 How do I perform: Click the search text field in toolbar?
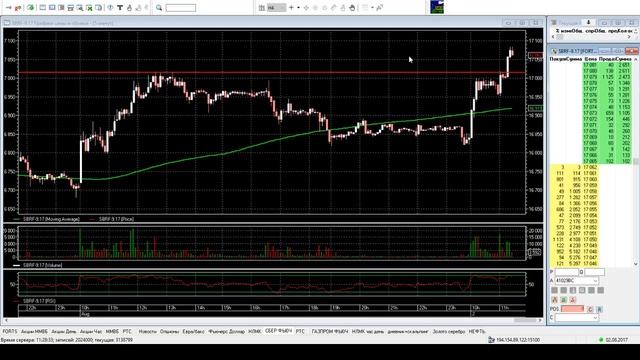[180, 7]
